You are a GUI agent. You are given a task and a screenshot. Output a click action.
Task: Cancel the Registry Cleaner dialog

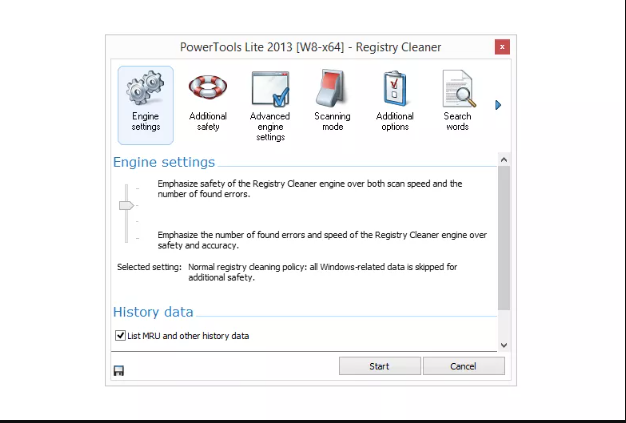click(x=464, y=366)
